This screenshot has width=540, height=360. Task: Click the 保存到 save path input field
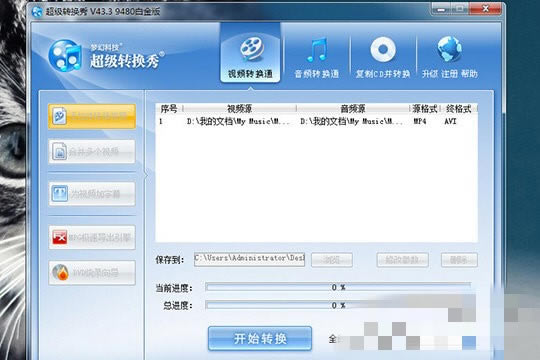[x=249, y=259]
